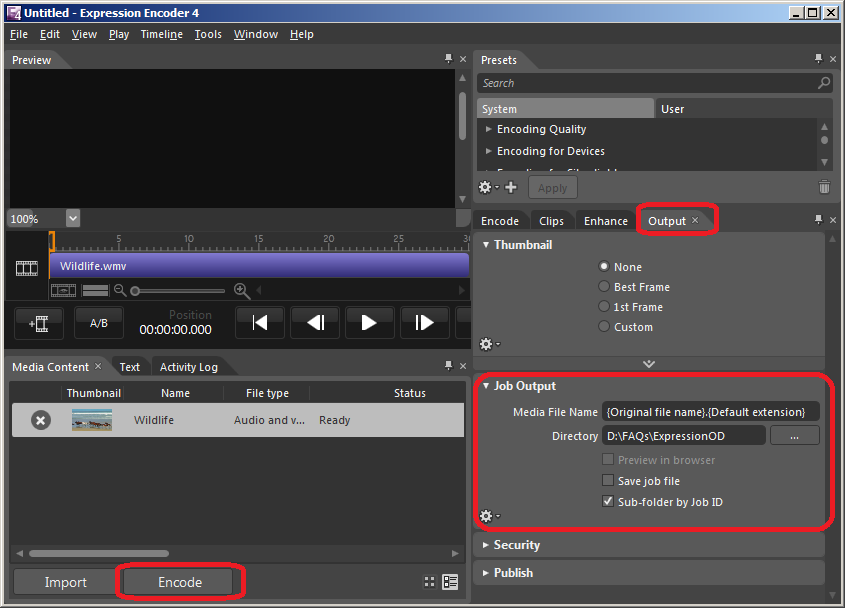Click the filmstrip track icon beside Wildlife.wmv

click(27, 267)
